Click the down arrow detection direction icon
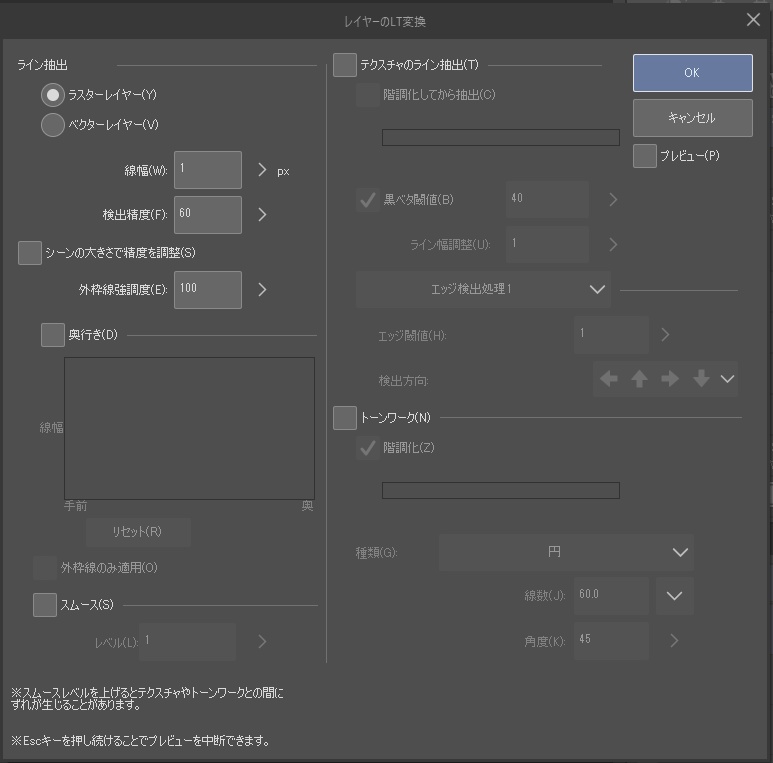The width and height of the screenshot is (773, 763). tap(701, 379)
